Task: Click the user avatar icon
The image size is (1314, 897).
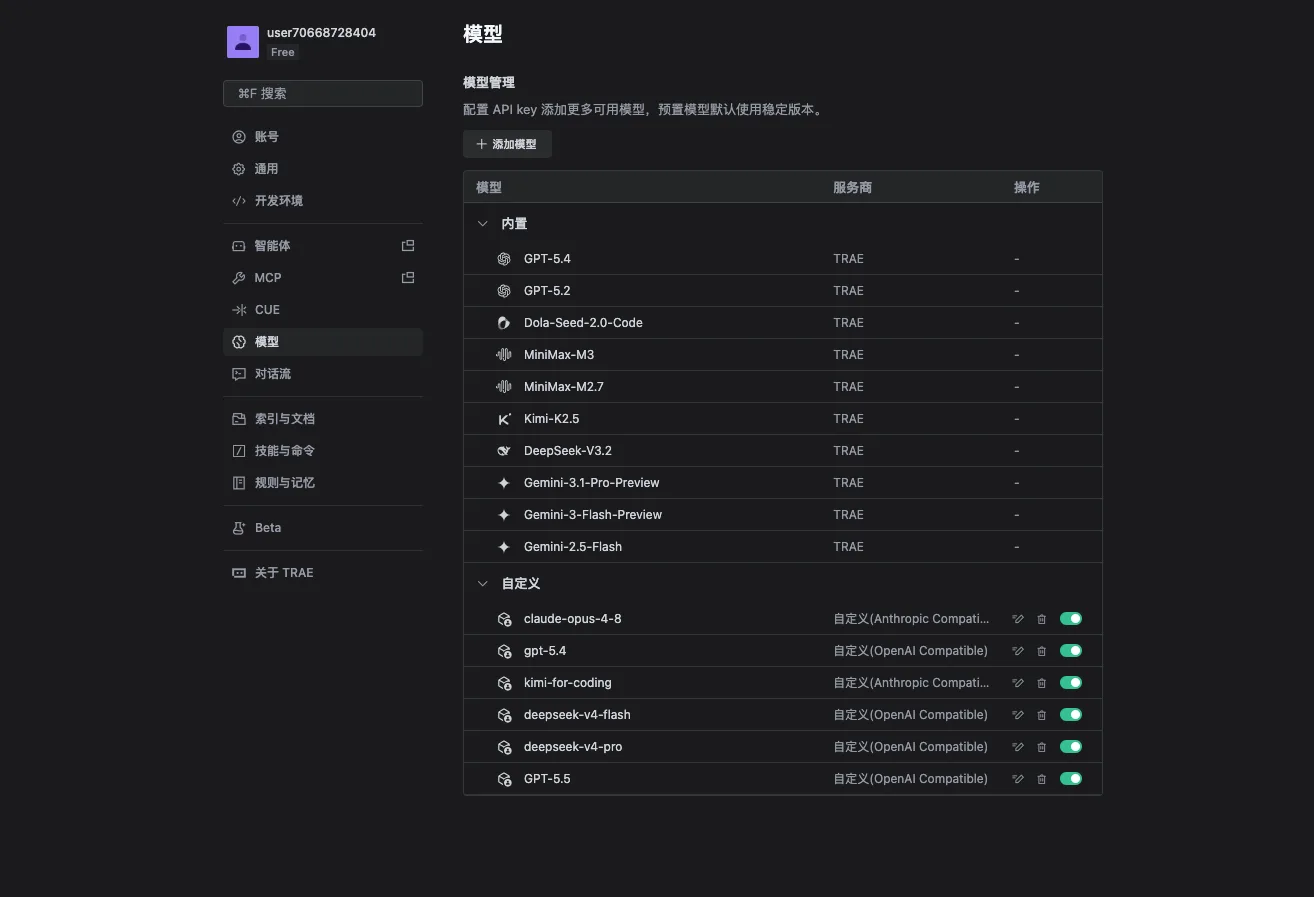Action: 243,42
